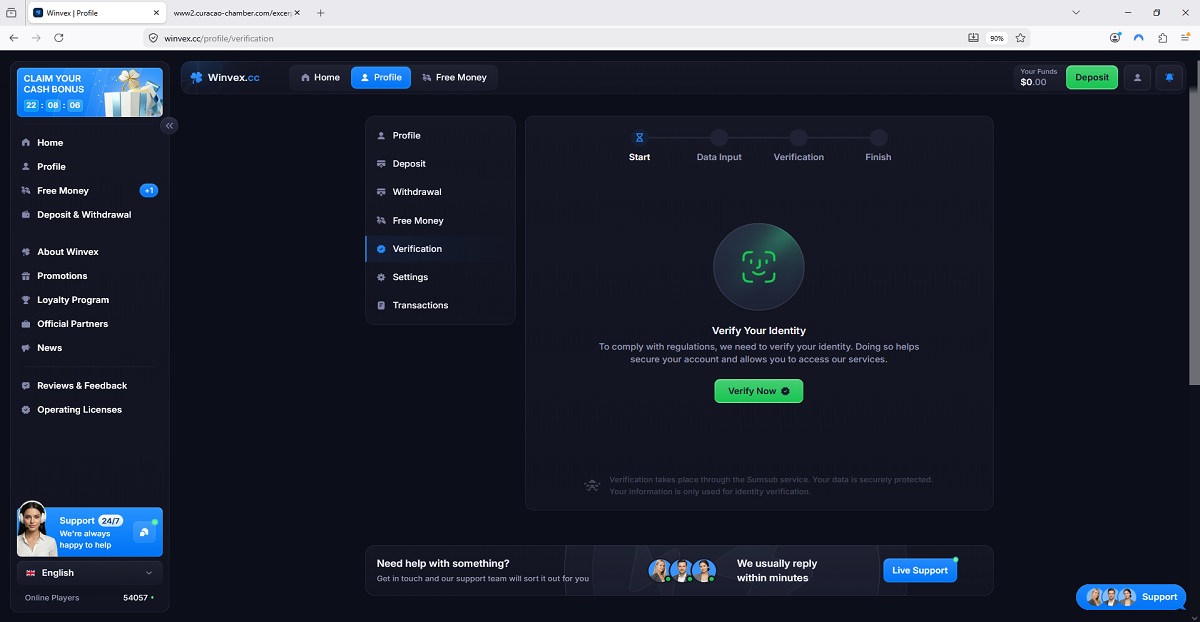Open Withdrawal in profile side menu

[440, 192]
